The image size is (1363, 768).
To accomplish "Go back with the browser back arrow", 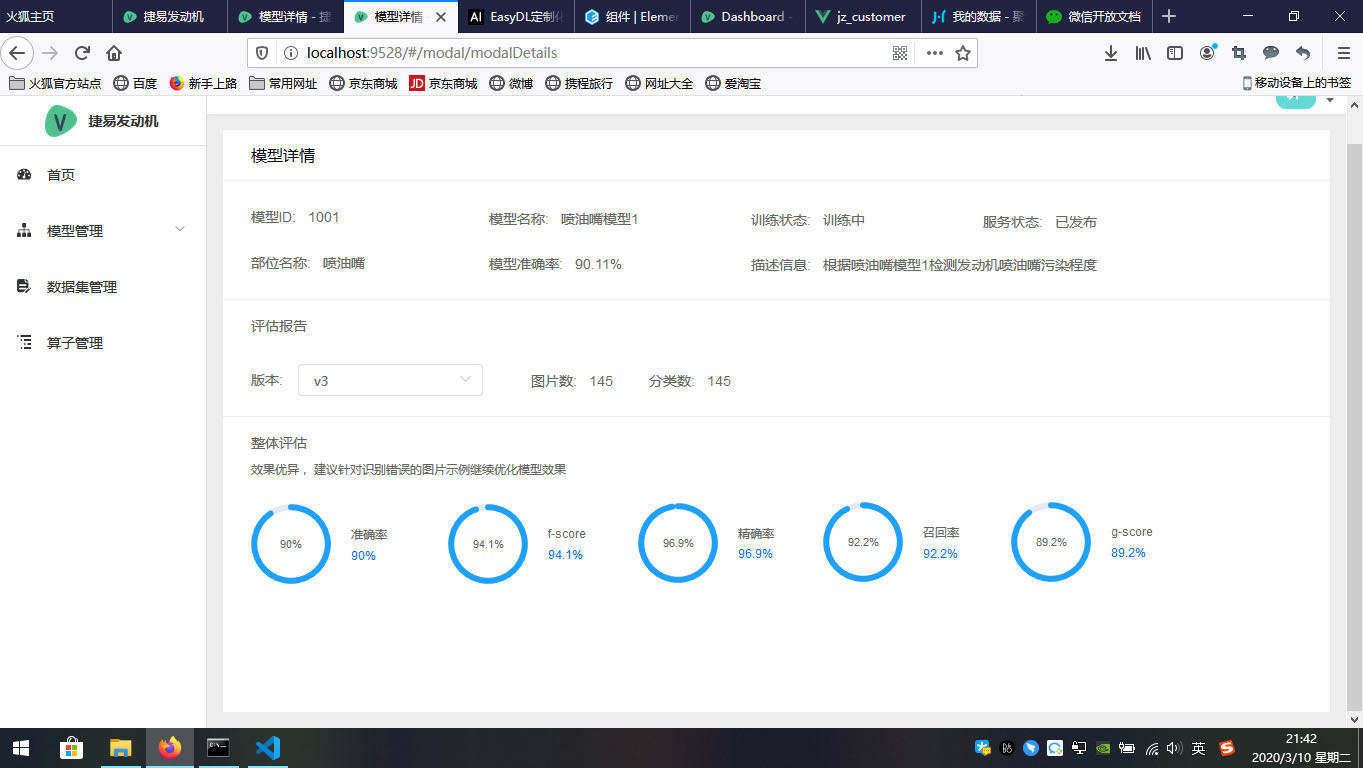I will pos(18,53).
